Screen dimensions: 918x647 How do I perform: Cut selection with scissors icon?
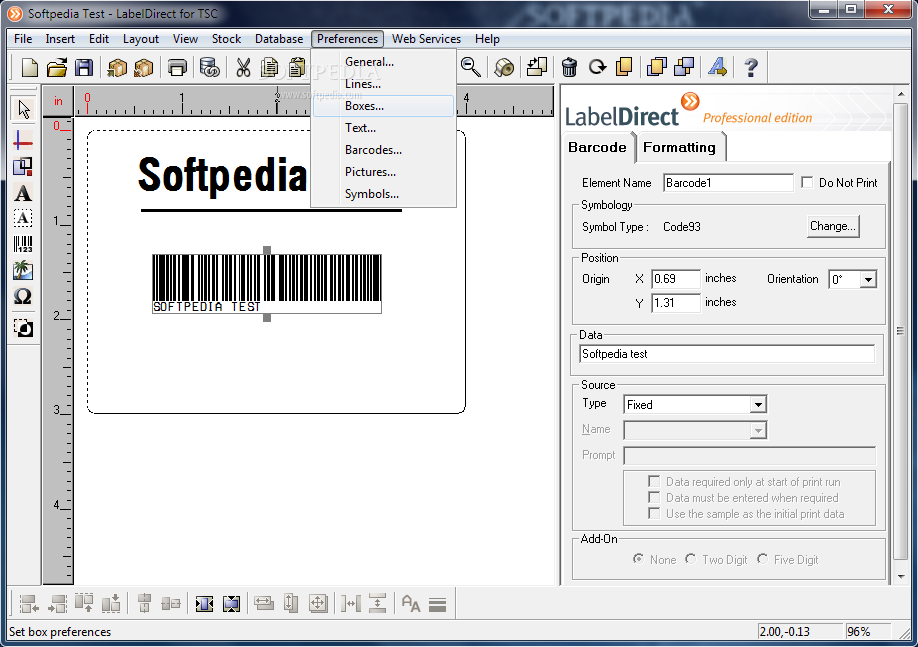pos(243,67)
